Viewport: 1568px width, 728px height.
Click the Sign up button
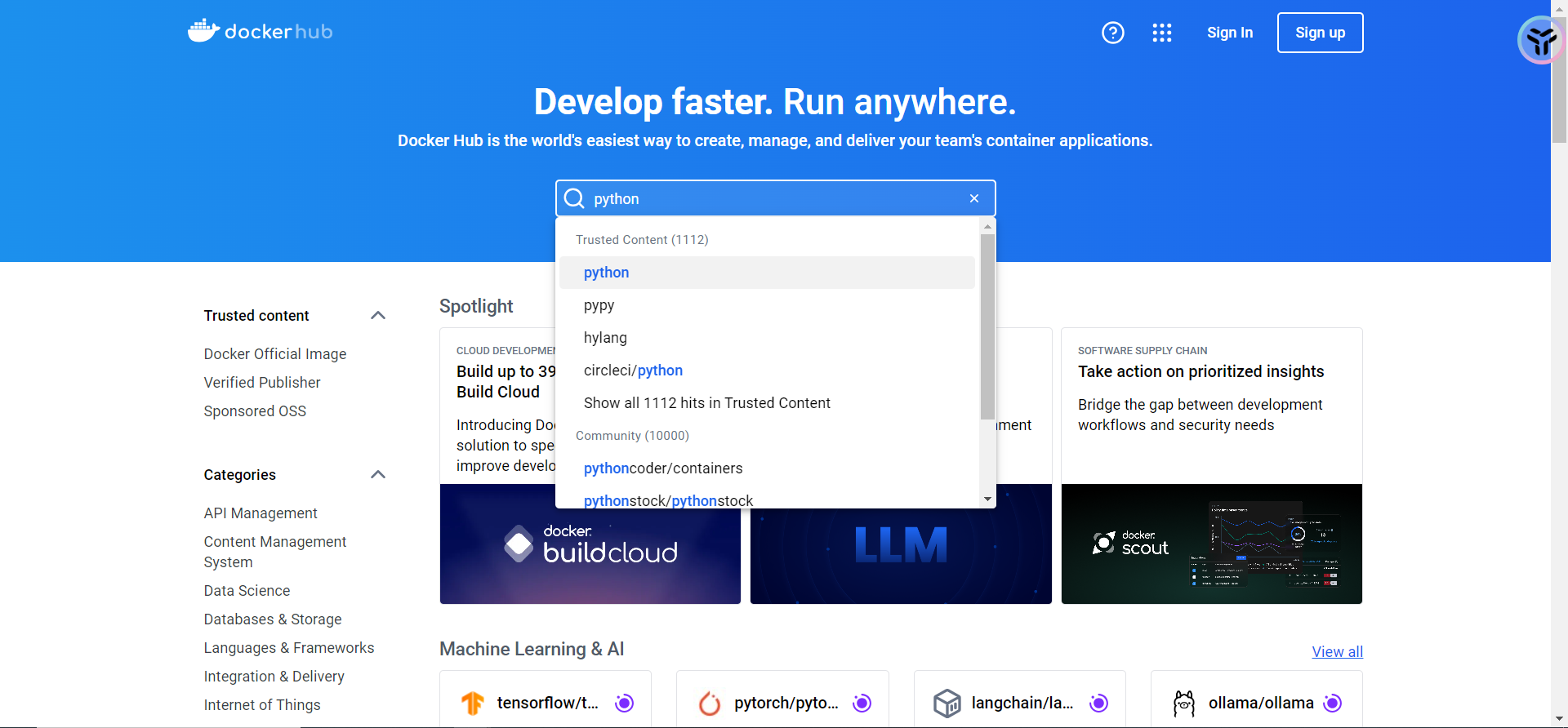(1321, 33)
